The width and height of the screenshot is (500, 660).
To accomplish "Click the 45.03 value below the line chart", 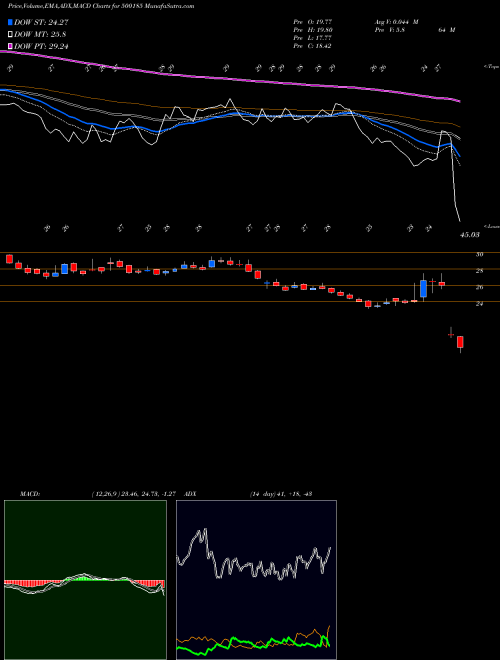I will pos(469,235).
